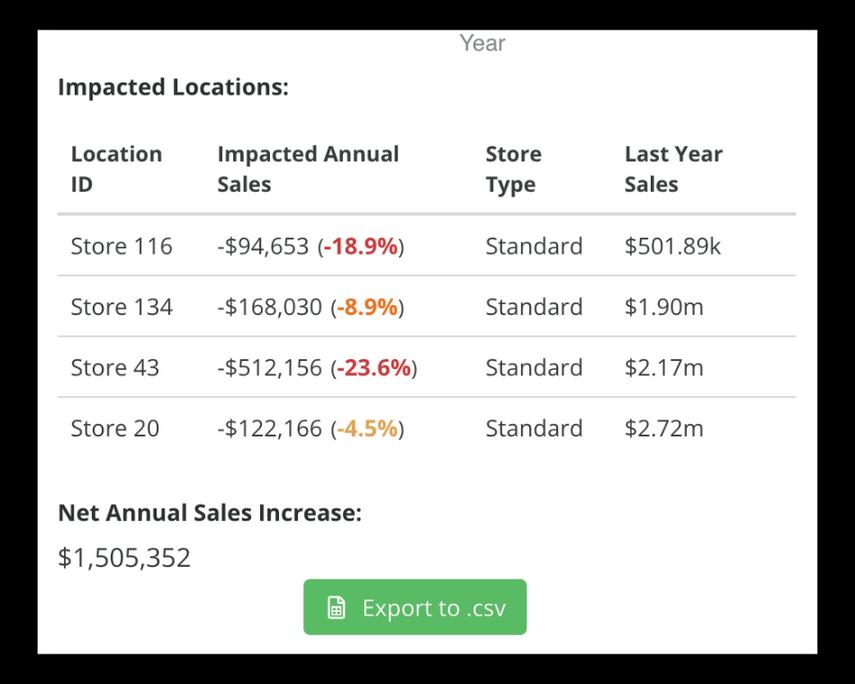Click the Last Year Sales column header
Screen dimensions: 855x684
click(673, 169)
